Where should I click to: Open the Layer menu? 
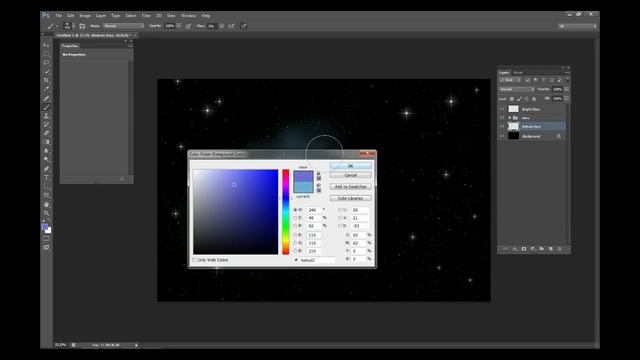pos(101,16)
